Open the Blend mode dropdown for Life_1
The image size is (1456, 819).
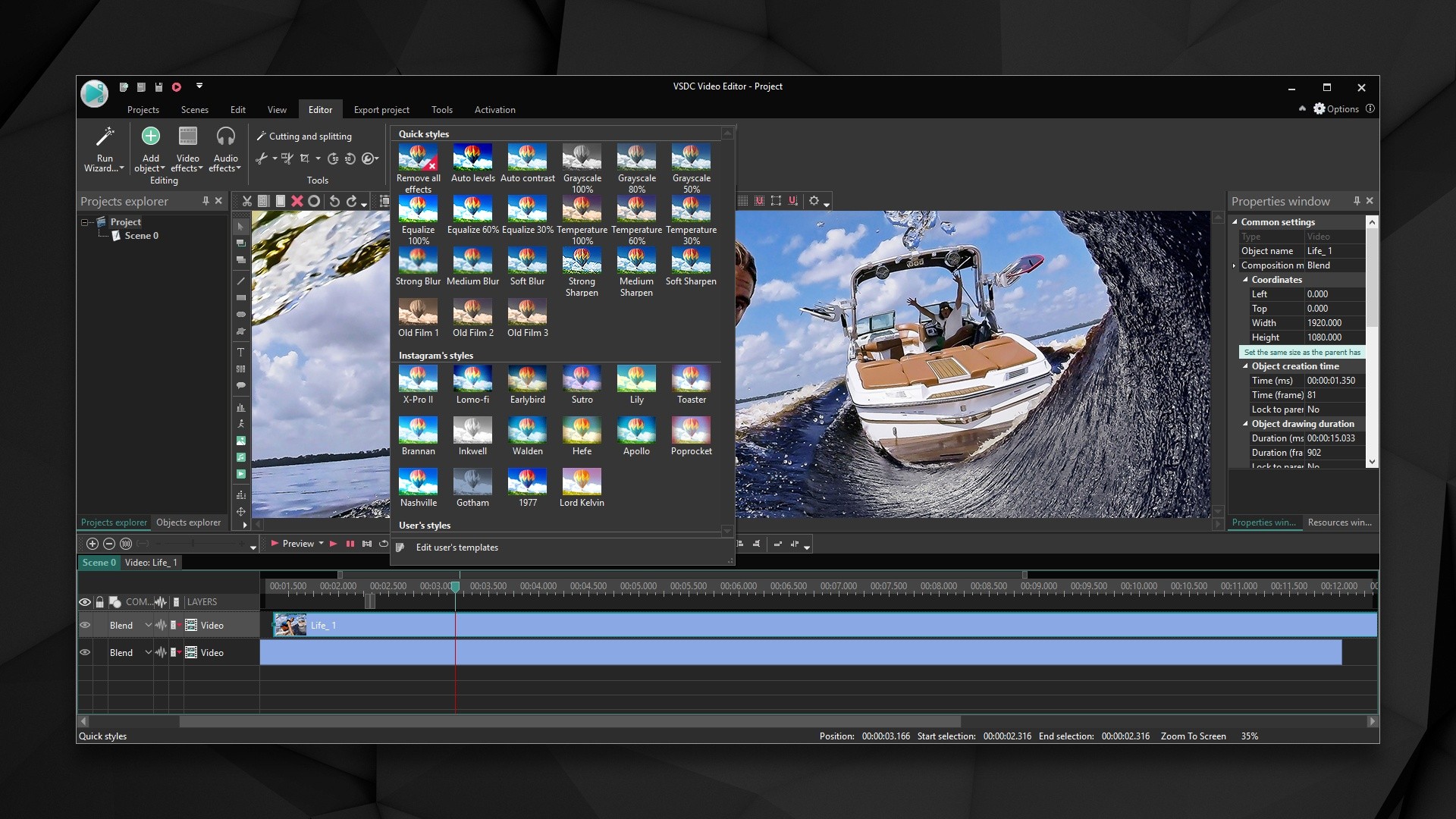(x=148, y=626)
